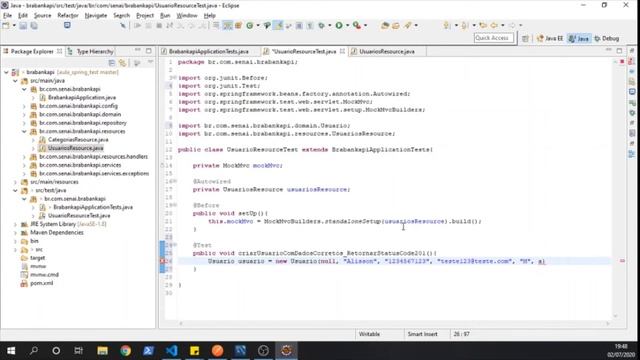The image size is (640, 360).
Task: Select the Java perspective button
Action: (x=579, y=38)
